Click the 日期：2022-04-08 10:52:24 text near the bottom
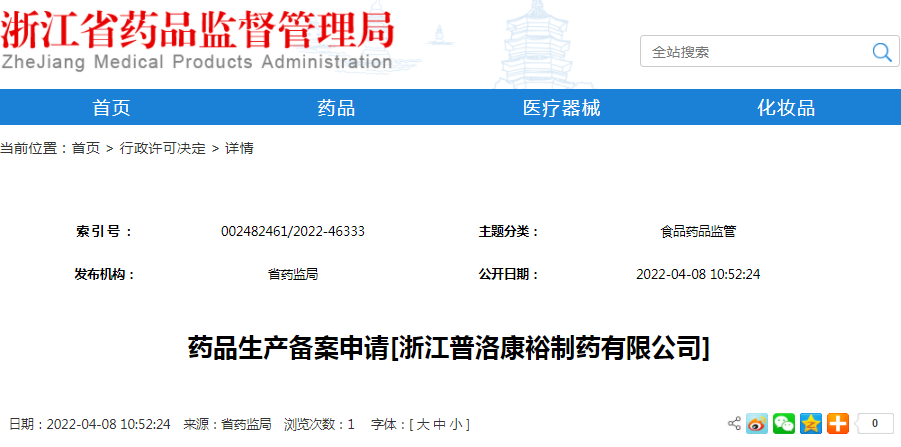 coord(90,425)
